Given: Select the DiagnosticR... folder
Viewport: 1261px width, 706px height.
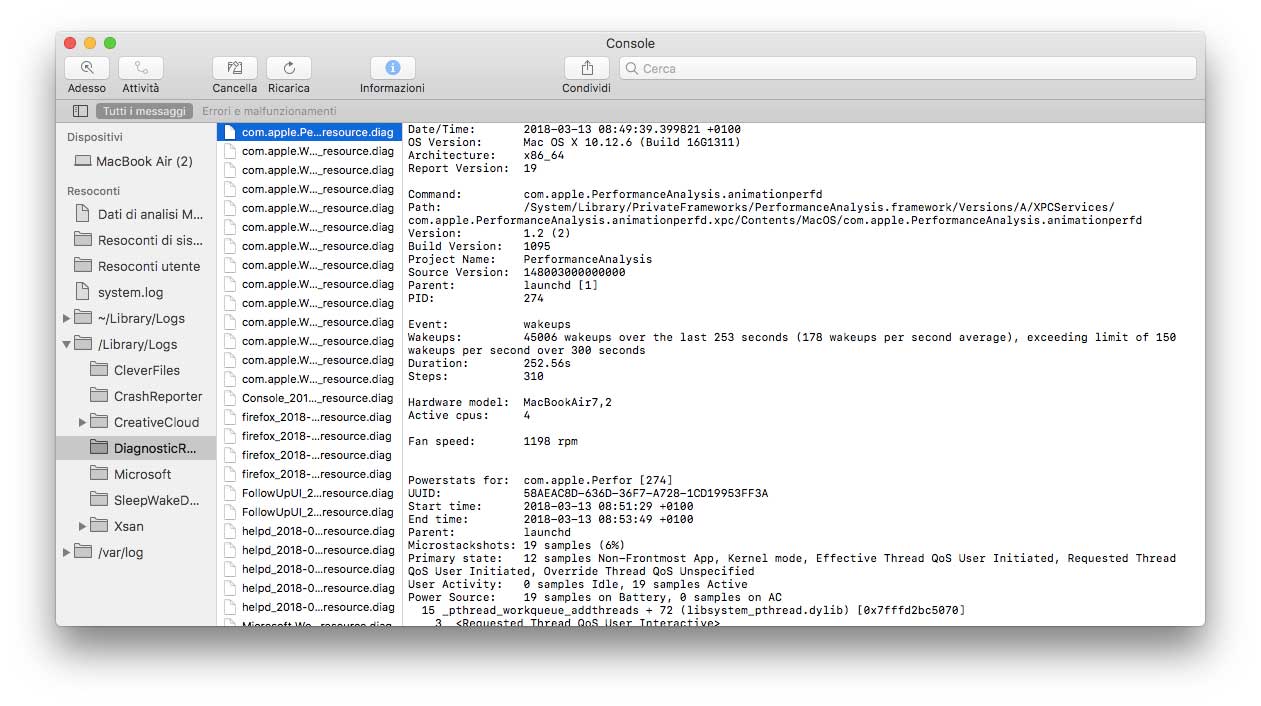Looking at the screenshot, I should [136, 448].
